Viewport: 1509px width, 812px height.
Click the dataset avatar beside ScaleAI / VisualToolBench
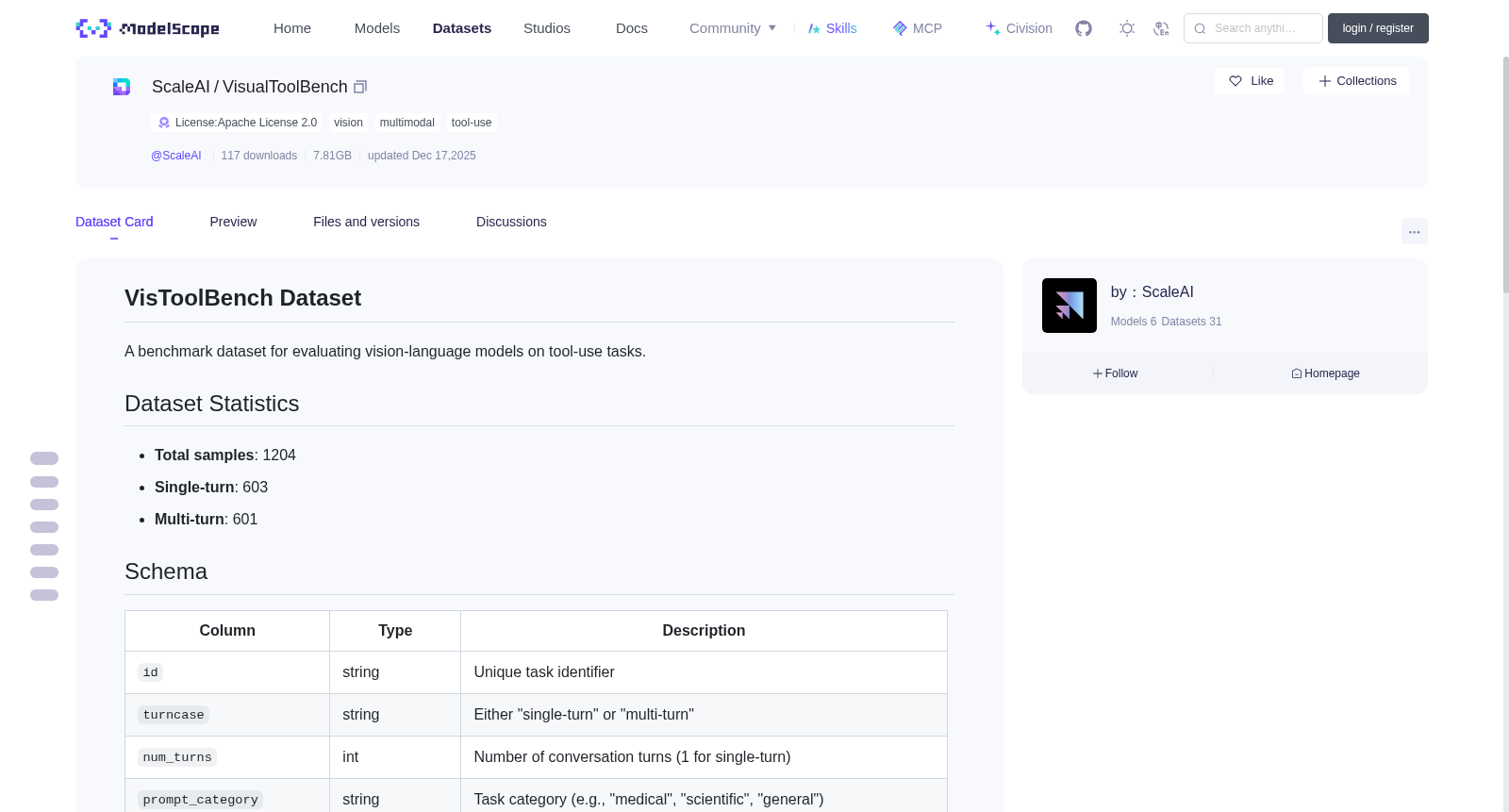[122, 87]
